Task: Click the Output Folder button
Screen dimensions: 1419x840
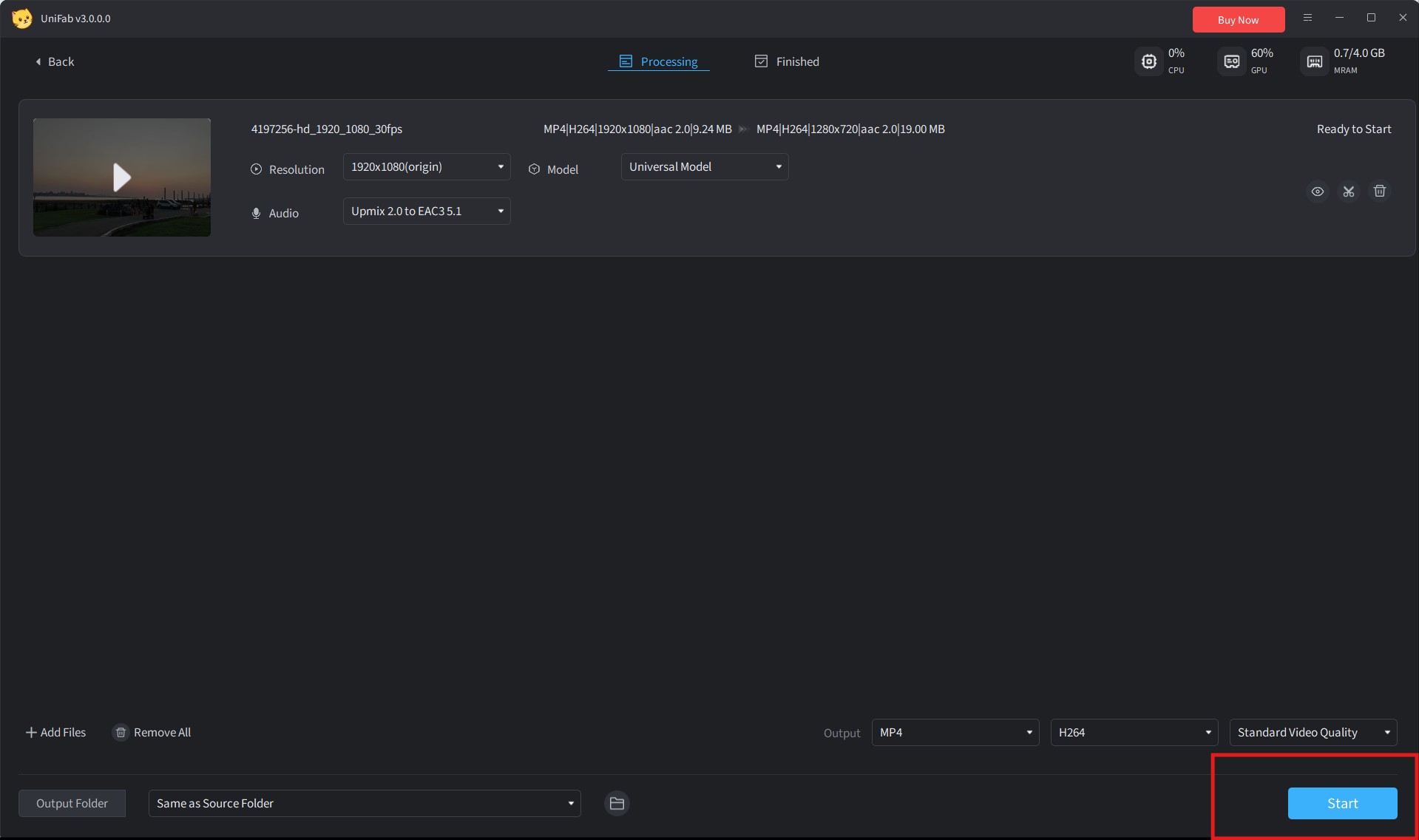Action: click(x=72, y=804)
